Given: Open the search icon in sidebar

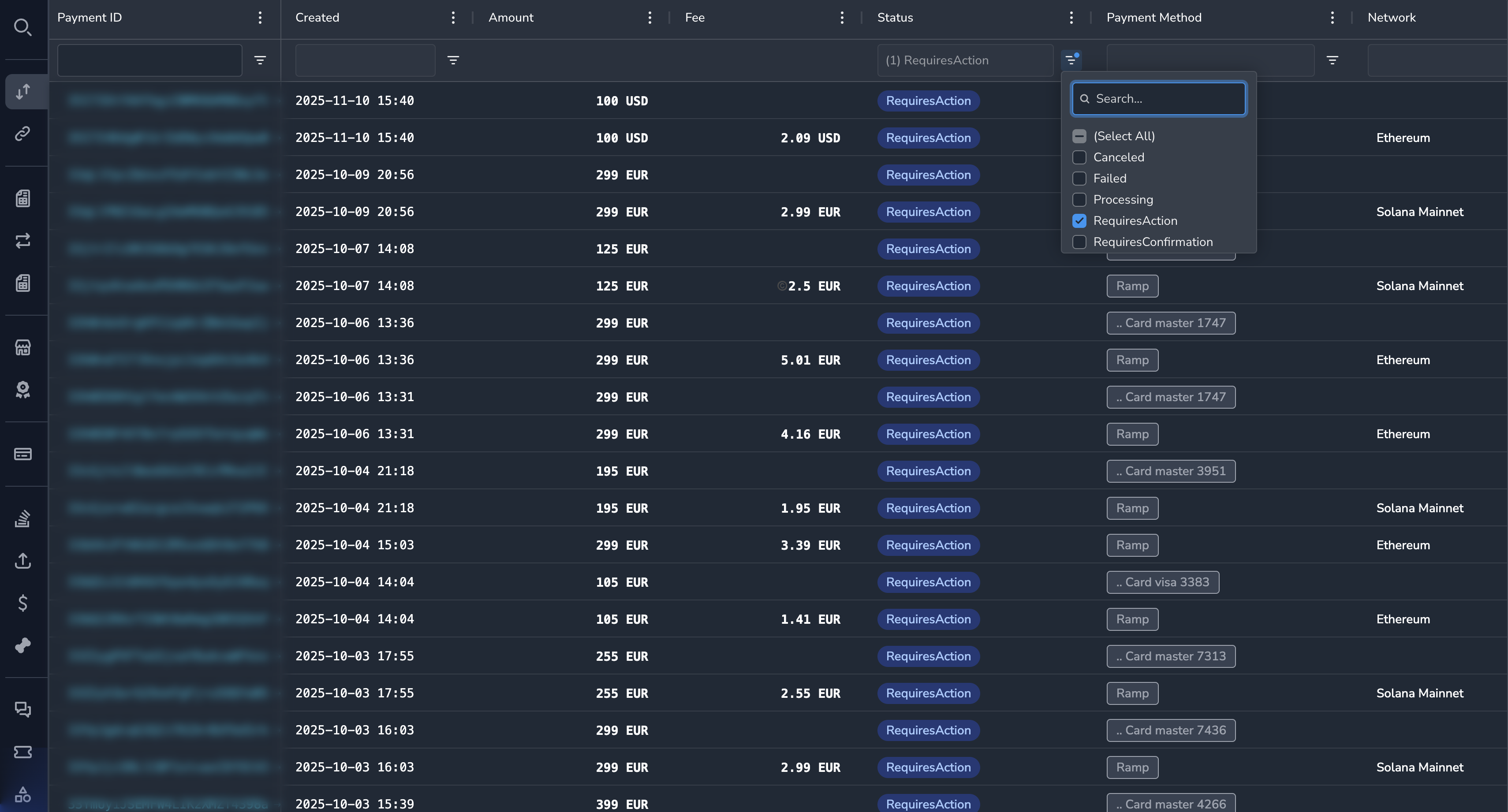Looking at the screenshot, I should 23,27.
